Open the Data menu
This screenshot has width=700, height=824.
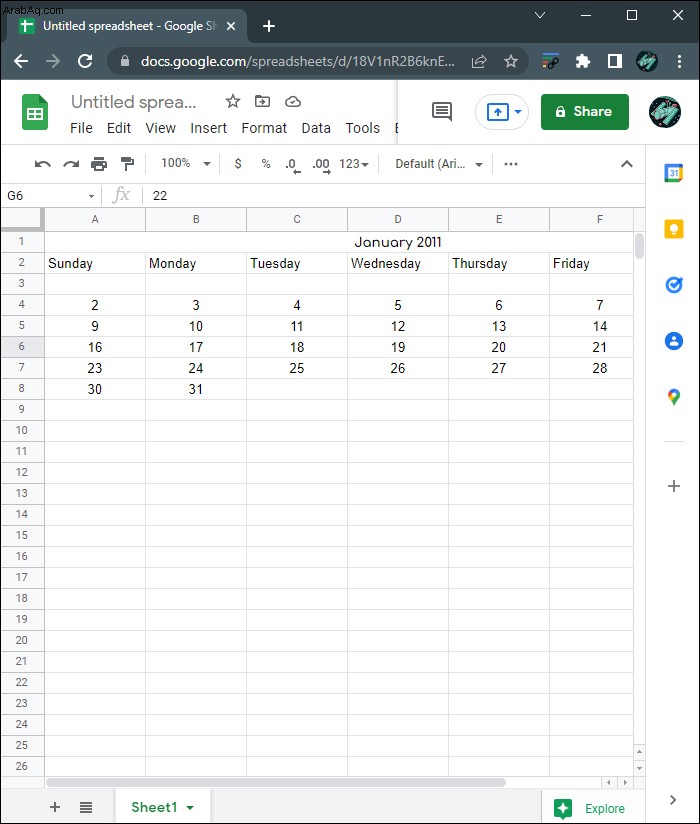316,128
